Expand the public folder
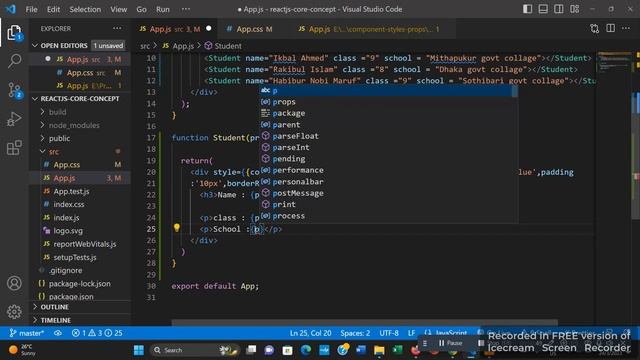 [80, 138]
